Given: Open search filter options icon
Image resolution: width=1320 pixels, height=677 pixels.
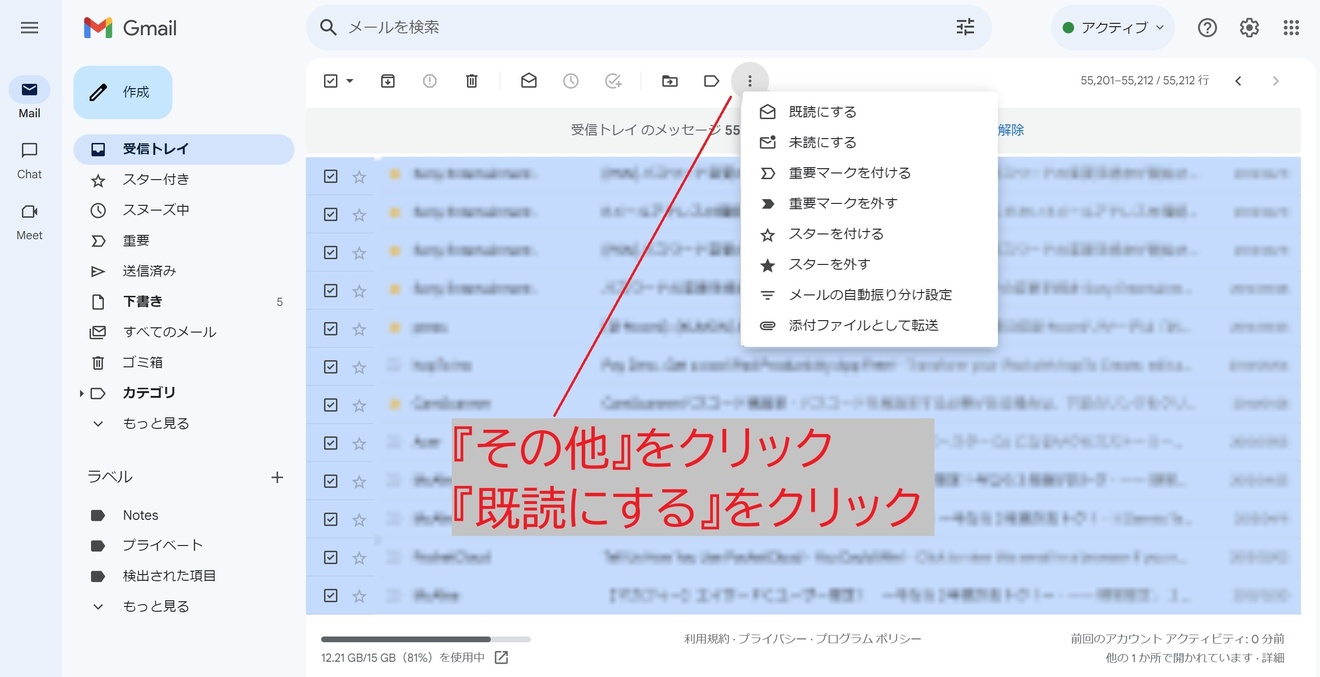Looking at the screenshot, I should pos(965,28).
